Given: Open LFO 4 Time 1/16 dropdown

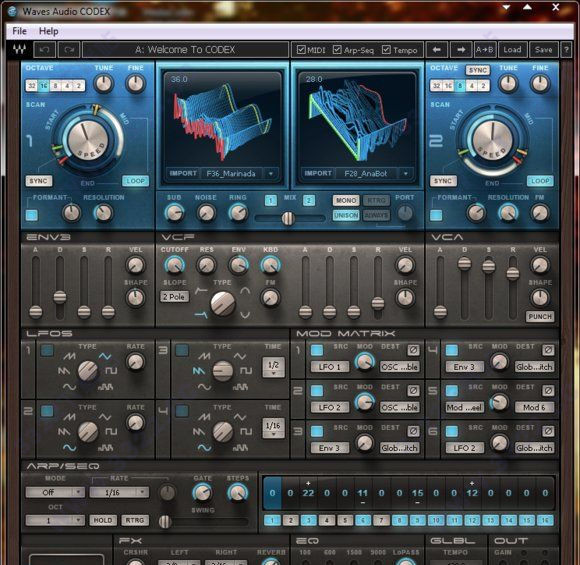Looking at the screenshot, I should pyautogui.click(x=273, y=427).
